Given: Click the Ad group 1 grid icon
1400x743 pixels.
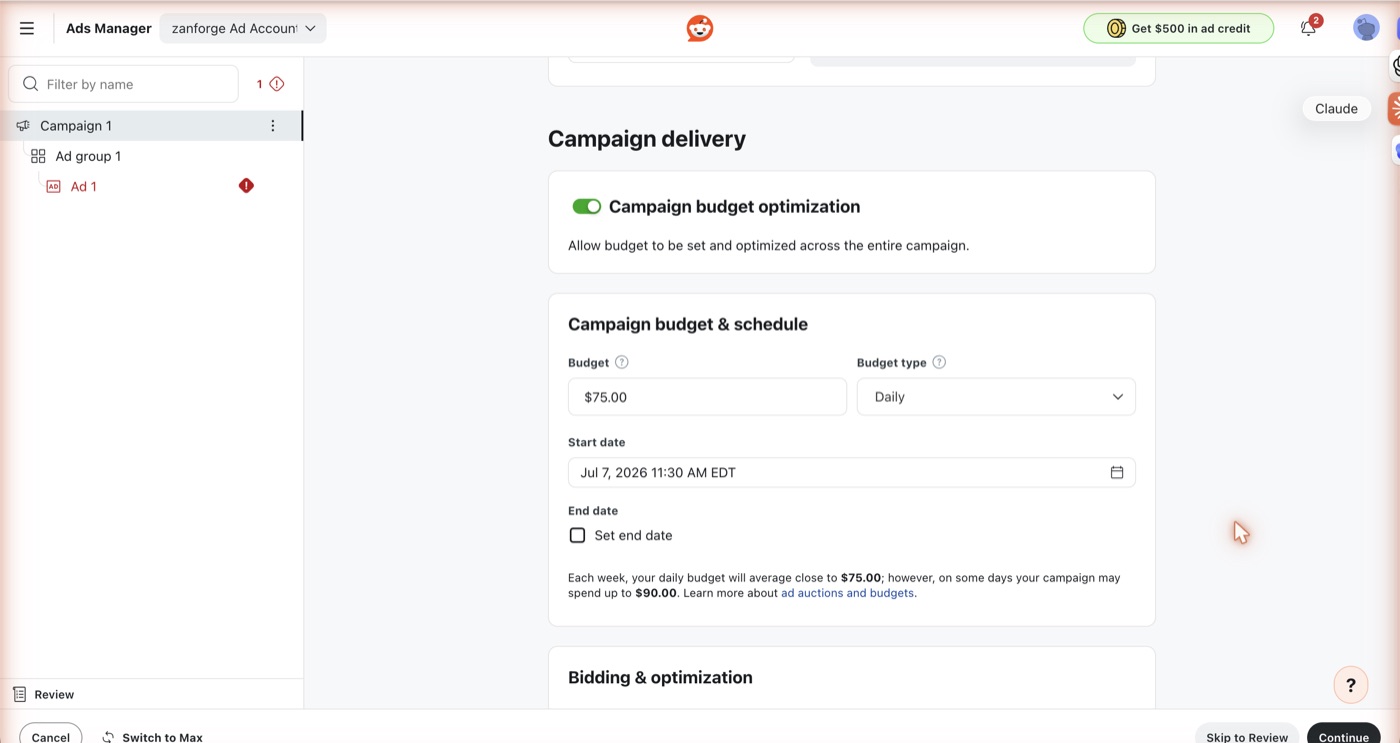Looking at the screenshot, I should (38, 156).
